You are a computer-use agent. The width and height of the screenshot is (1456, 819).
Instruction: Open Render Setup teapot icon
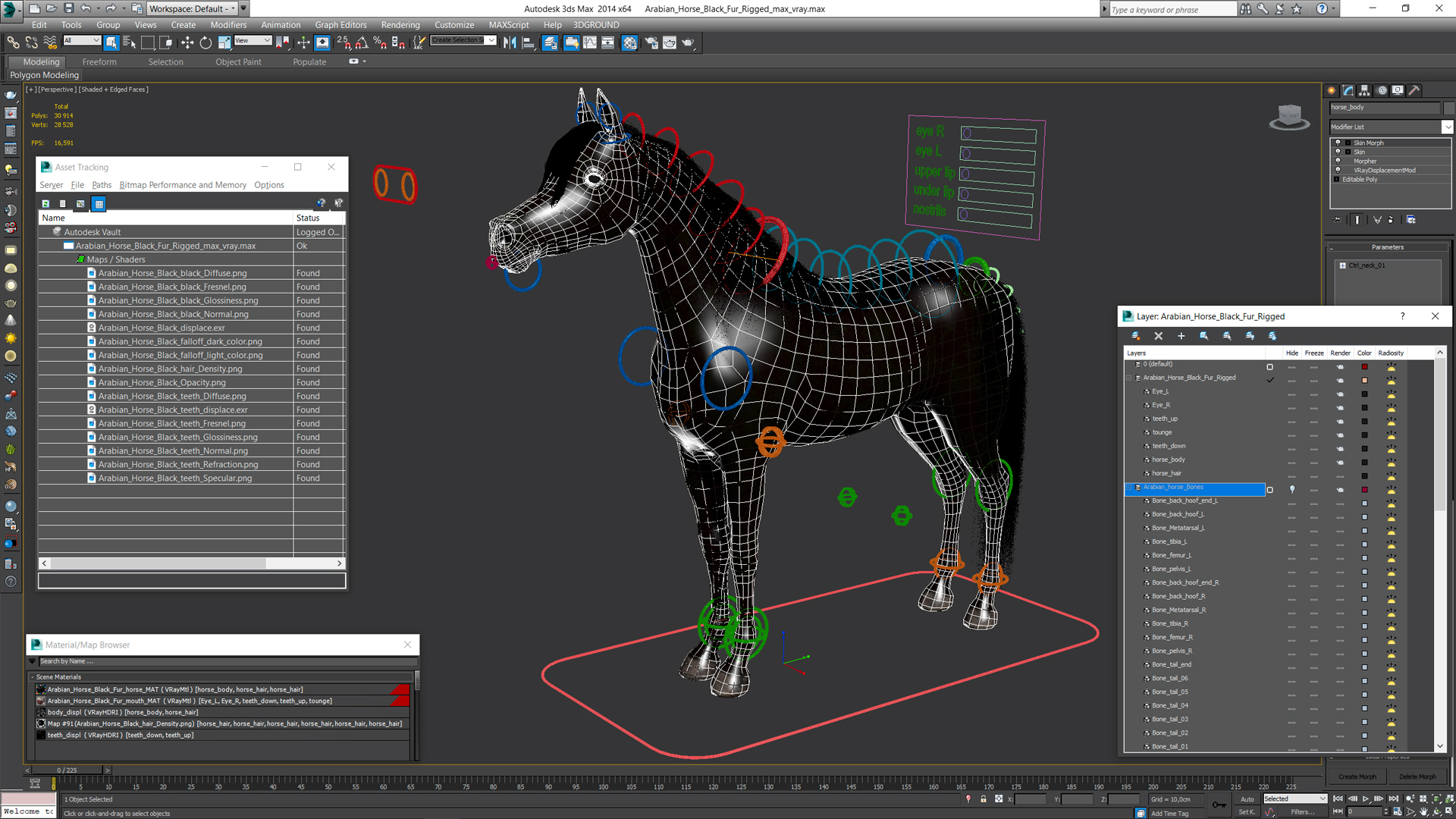[x=651, y=42]
